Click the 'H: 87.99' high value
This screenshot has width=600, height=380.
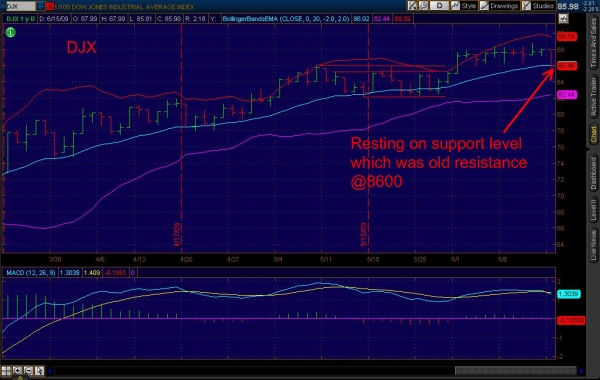point(113,18)
